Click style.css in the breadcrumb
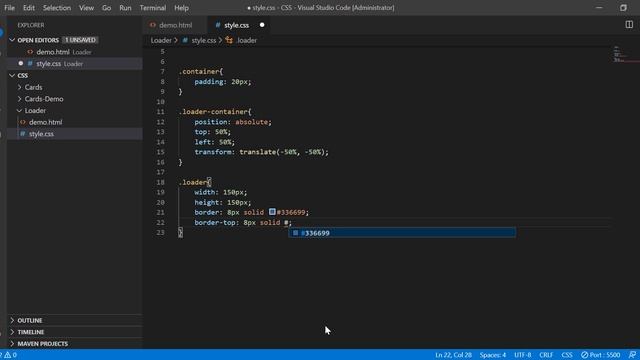 click(203, 40)
